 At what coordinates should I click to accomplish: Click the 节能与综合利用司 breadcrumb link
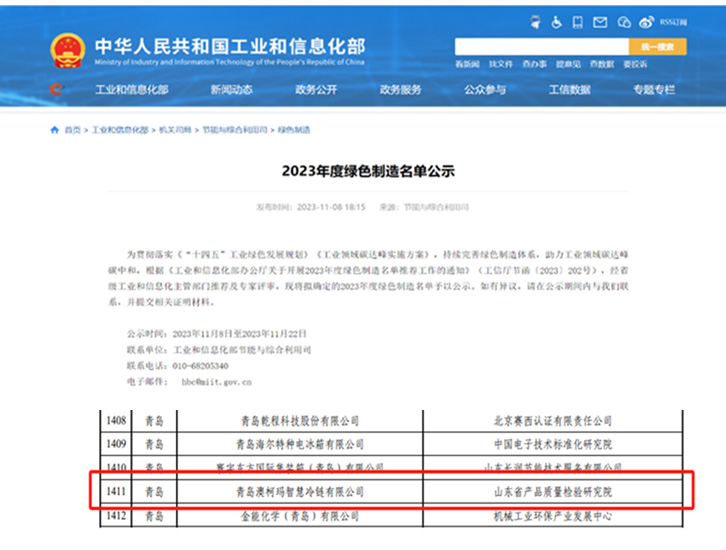pyautogui.click(x=235, y=130)
